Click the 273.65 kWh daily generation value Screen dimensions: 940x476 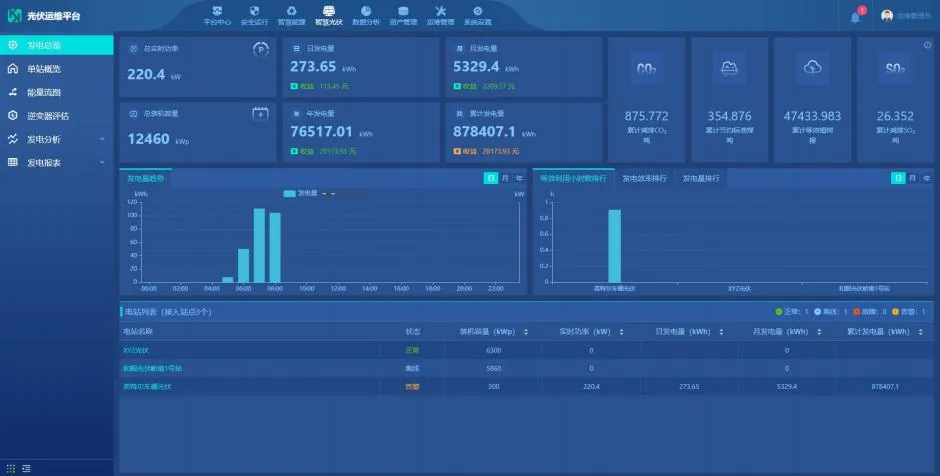point(313,67)
